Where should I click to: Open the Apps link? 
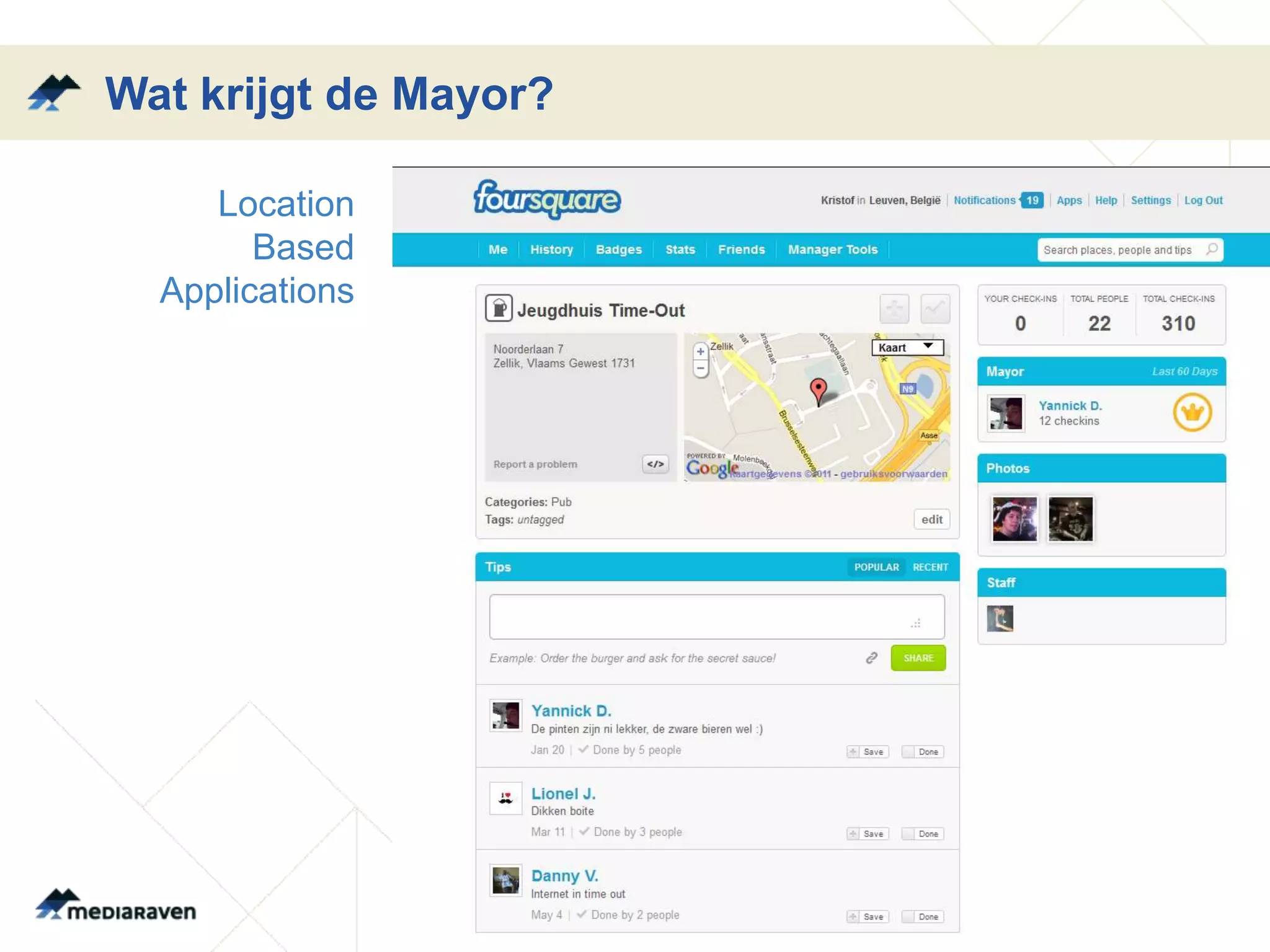coord(1069,200)
